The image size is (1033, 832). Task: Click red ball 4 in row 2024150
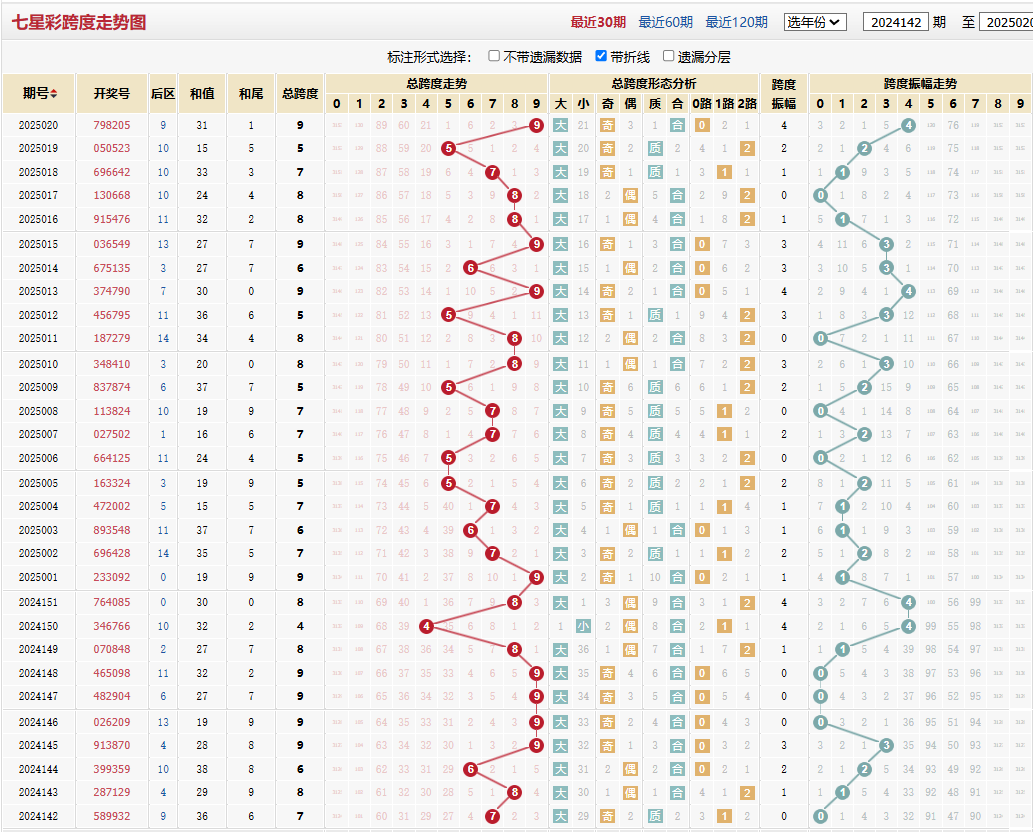(x=426, y=626)
